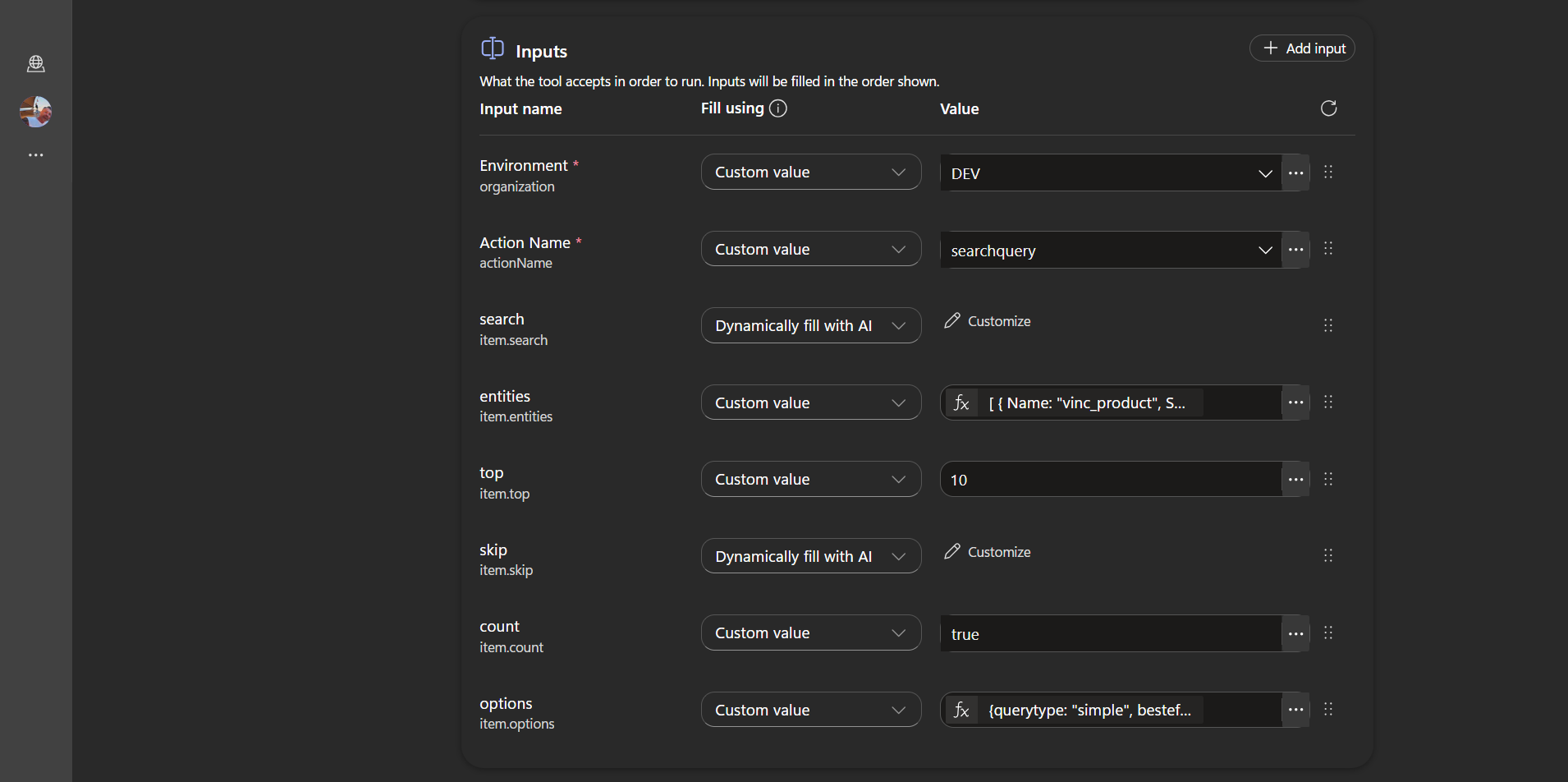Click the Environment input name label
Image resolution: width=1568 pixels, height=782 pixels.
point(524,165)
